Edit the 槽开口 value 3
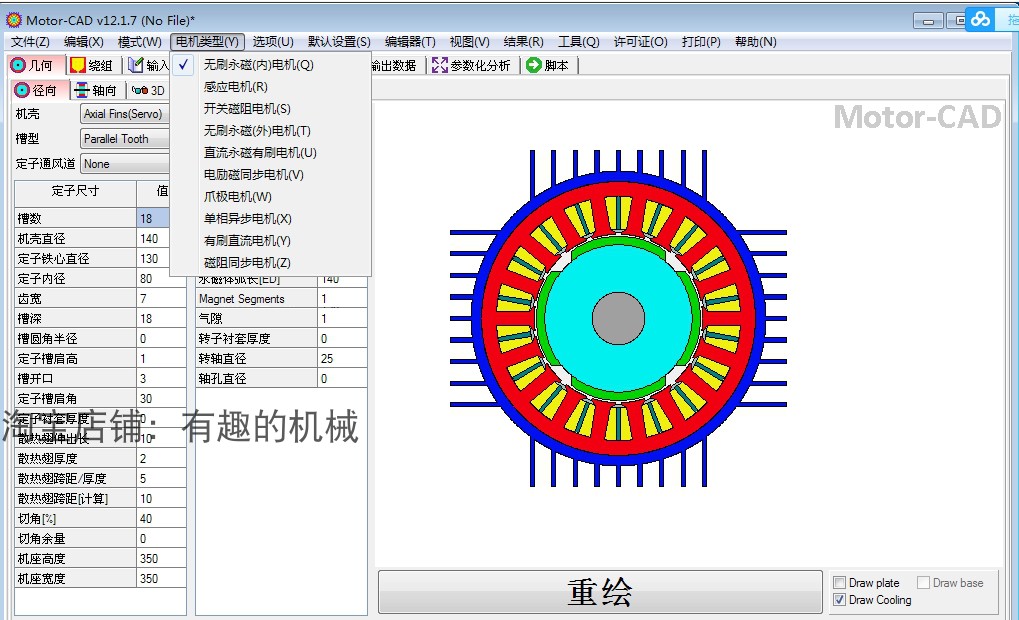The height and width of the screenshot is (620, 1019). pyautogui.click(x=161, y=379)
